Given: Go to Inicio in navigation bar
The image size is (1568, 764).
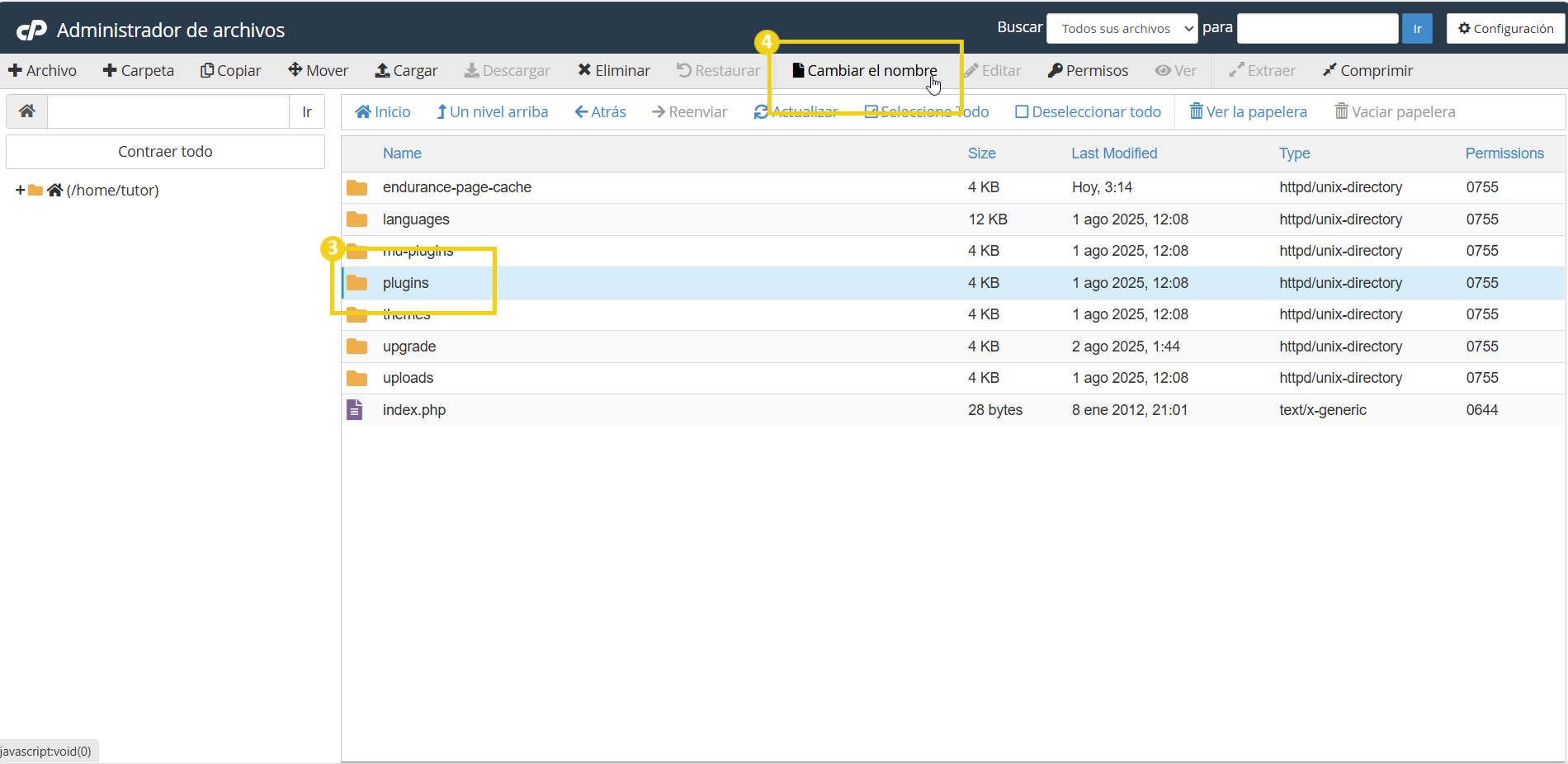Looking at the screenshot, I should 383,112.
